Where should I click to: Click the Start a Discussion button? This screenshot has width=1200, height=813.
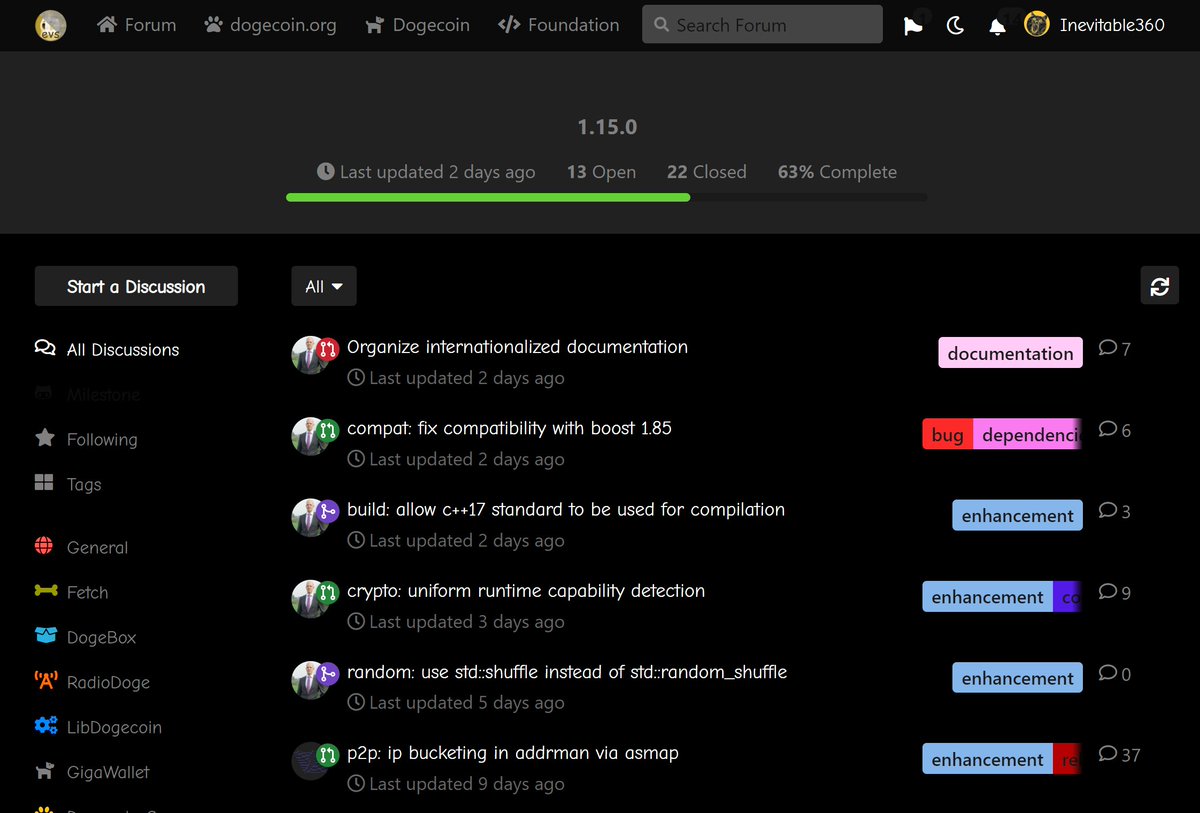tap(136, 286)
